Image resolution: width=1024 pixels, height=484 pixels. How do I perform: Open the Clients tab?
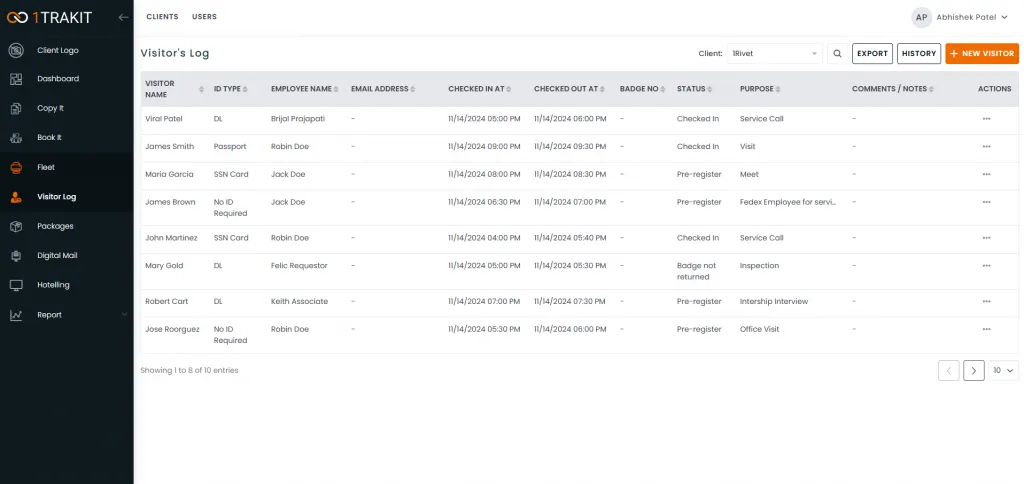(162, 17)
